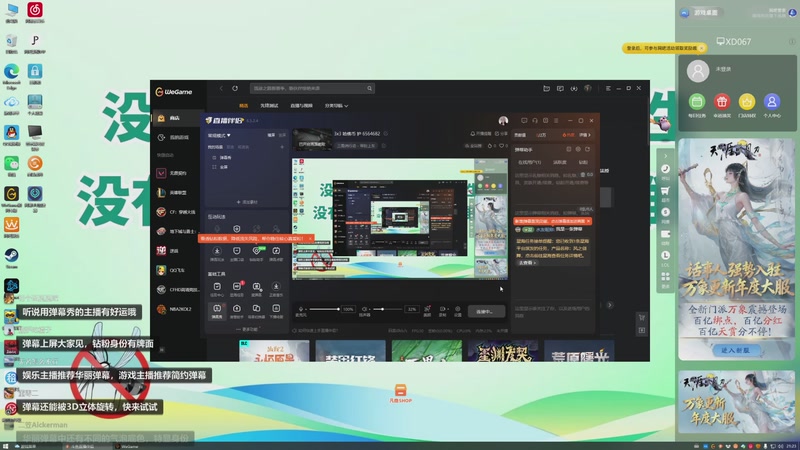
Task: Click the cart icon in right side strip
Action: pos(665,191)
